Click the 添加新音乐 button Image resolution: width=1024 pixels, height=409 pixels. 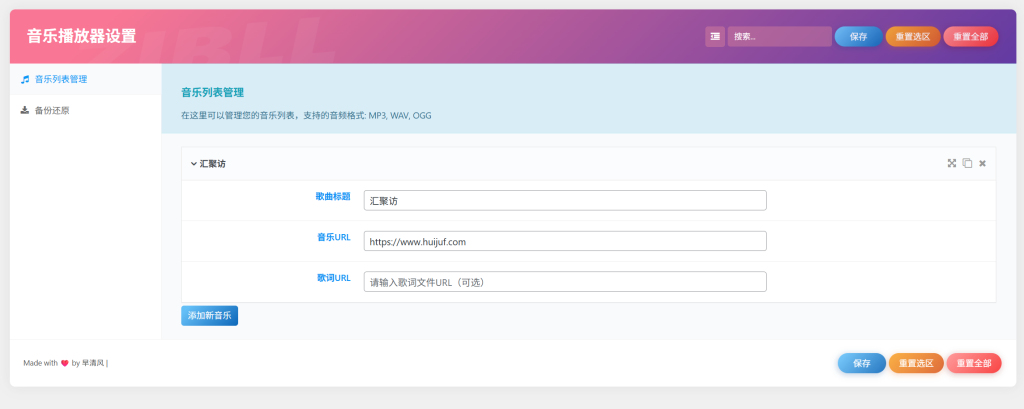[210, 316]
